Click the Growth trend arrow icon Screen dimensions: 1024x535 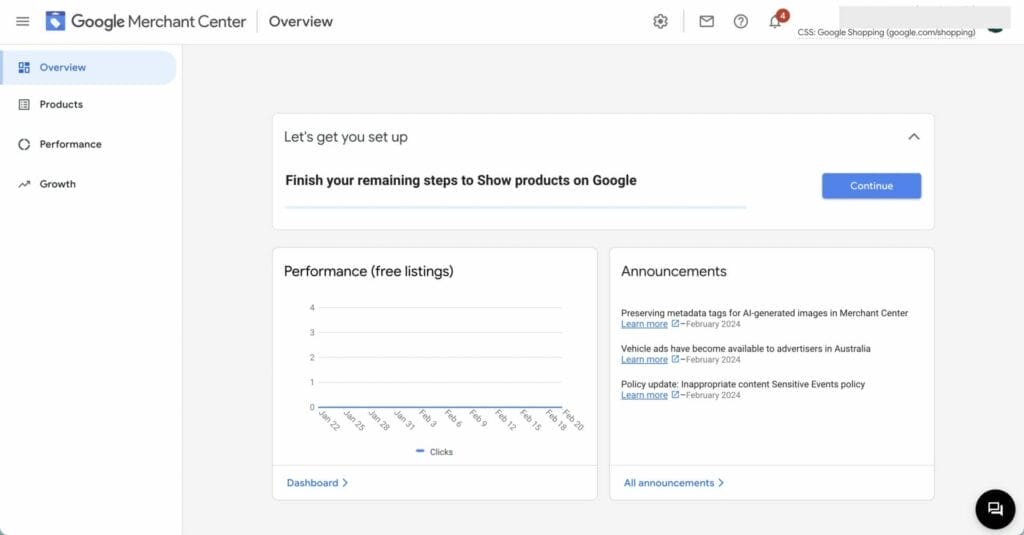pyautogui.click(x=24, y=184)
